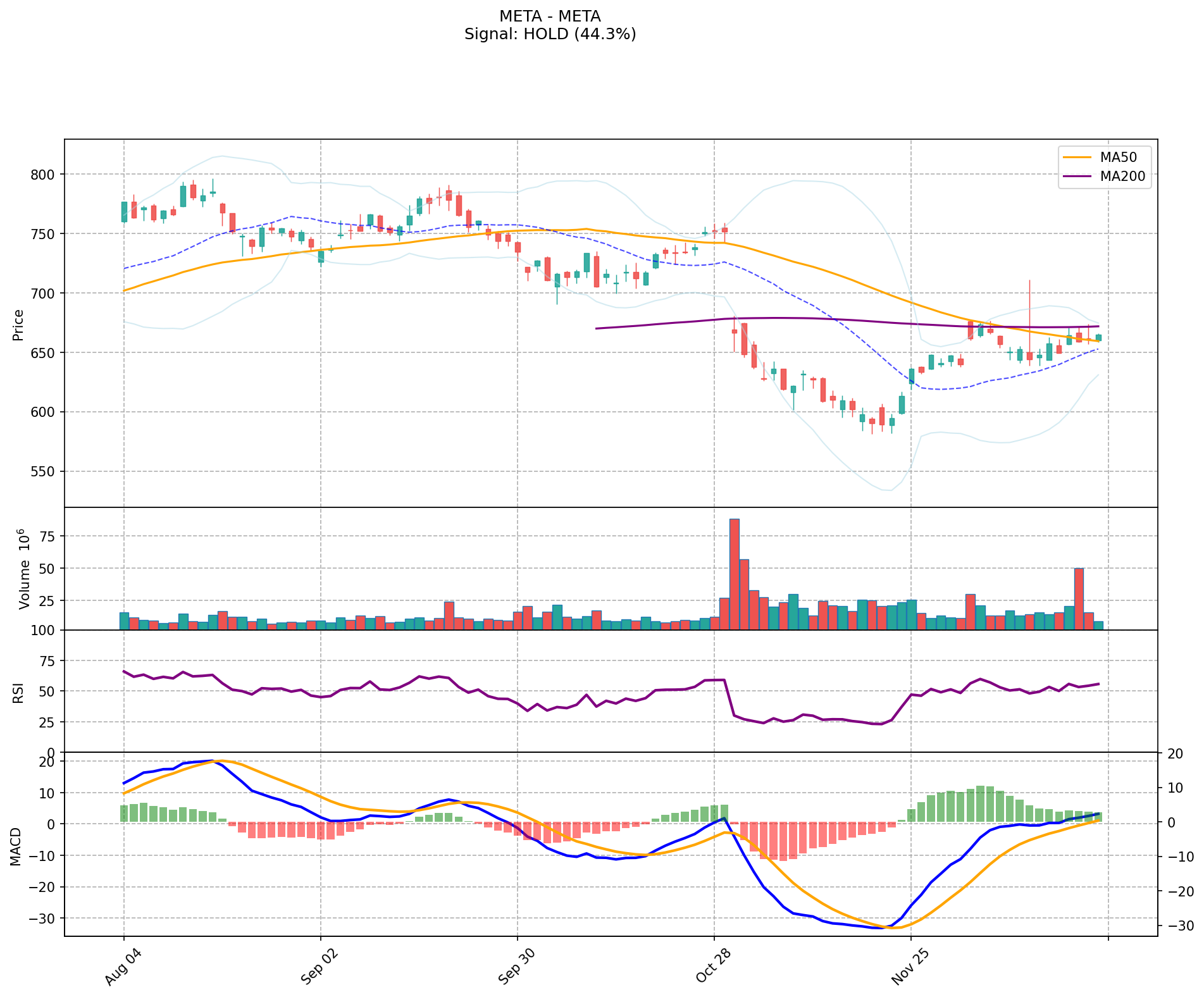The height and width of the screenshot is (997, 1204).
Task: Click the Price y-axis label
Action: pyautogui.click(x=18, y=325)
